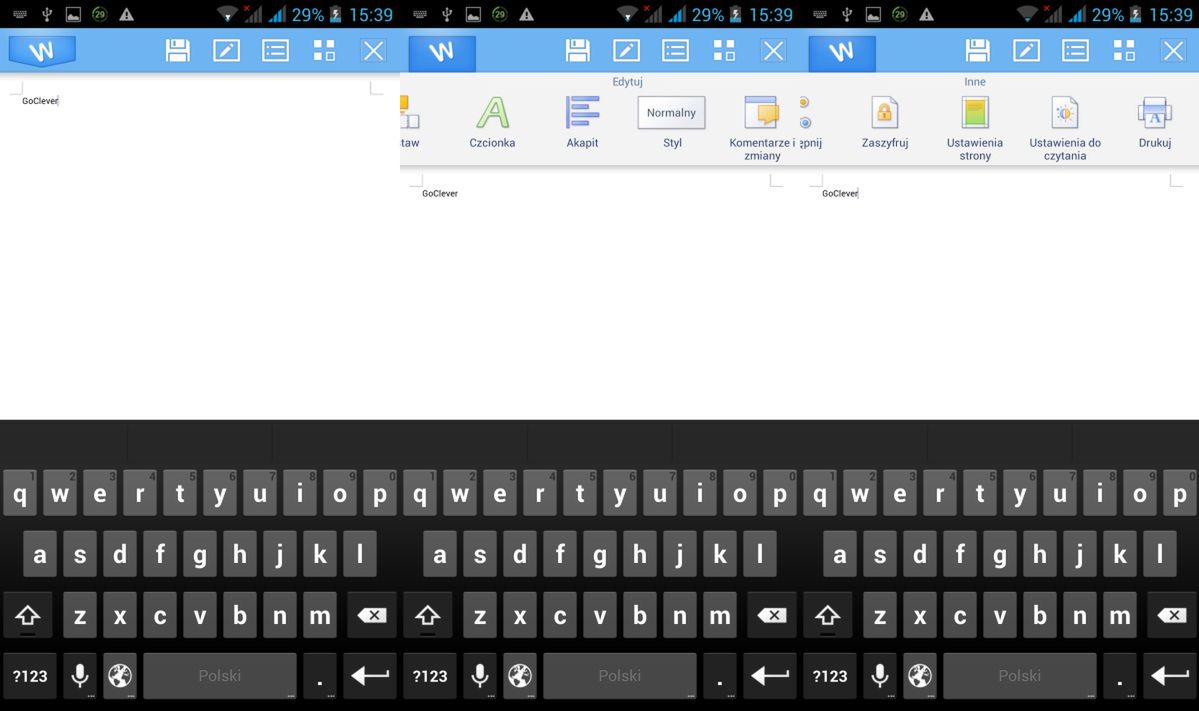Close document on screen without ribbon

tap(373, 51)
